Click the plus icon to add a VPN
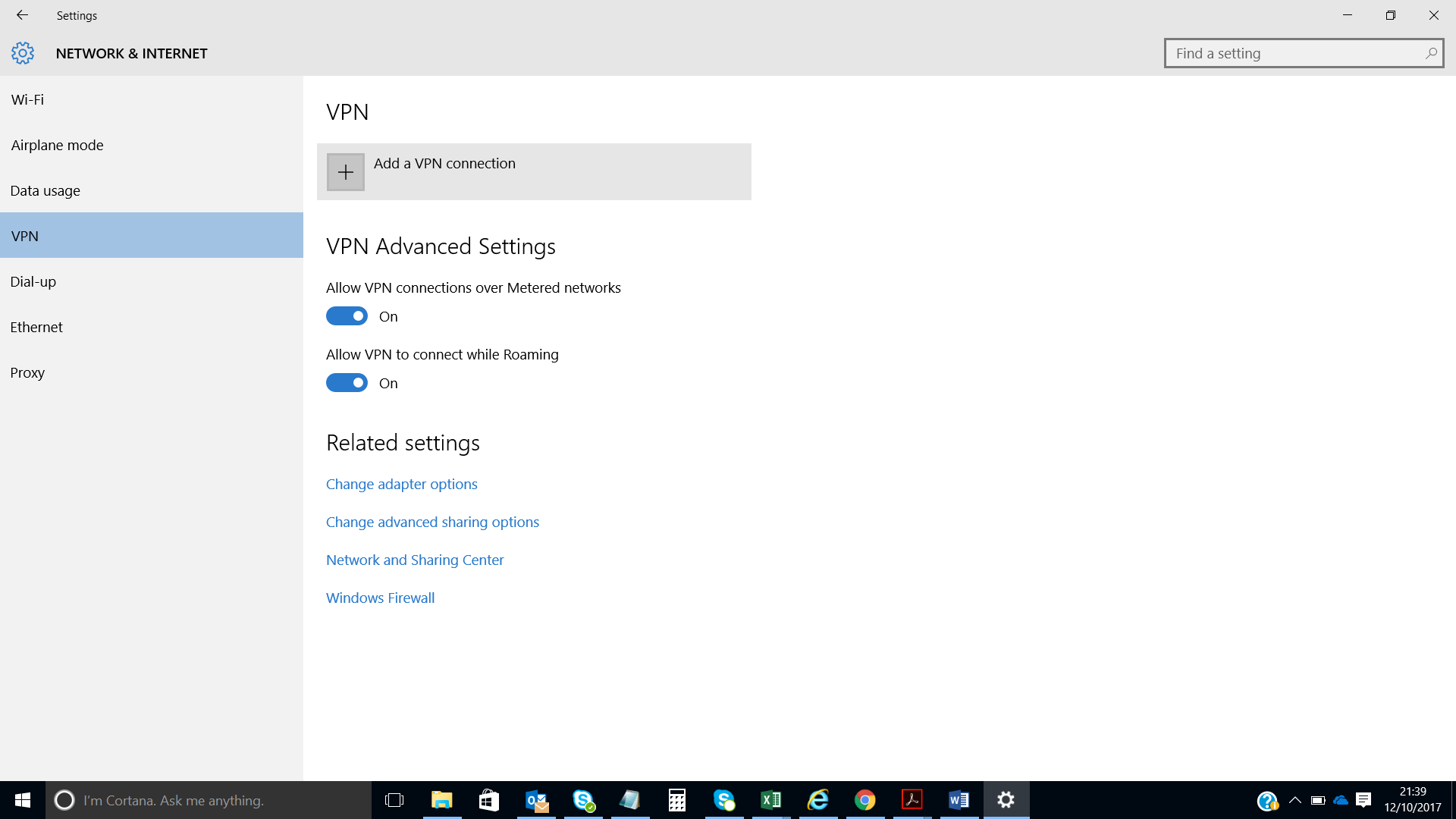The image size is (1456, 819). tap(346, 172)
